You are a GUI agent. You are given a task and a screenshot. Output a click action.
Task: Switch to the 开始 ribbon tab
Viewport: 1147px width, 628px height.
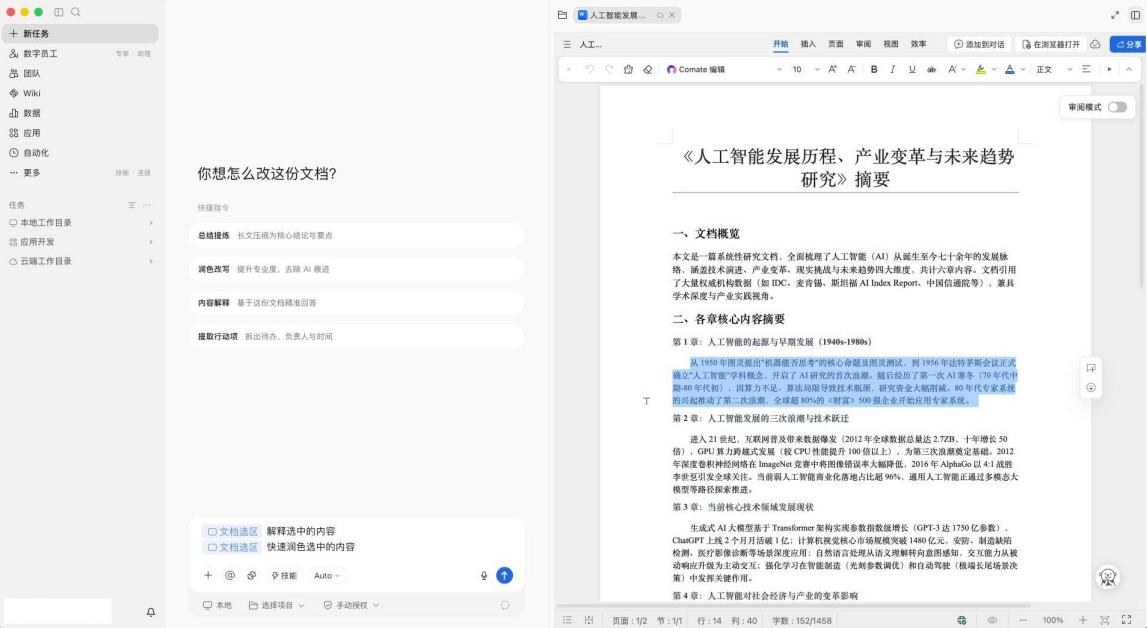tap(781, 45)
